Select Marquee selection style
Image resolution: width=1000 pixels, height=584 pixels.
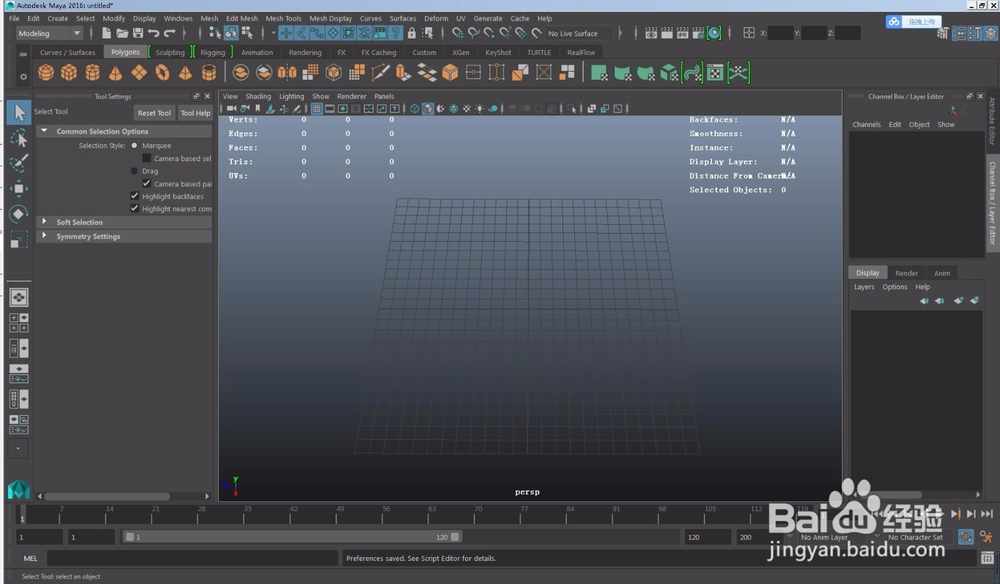(134, 145)
